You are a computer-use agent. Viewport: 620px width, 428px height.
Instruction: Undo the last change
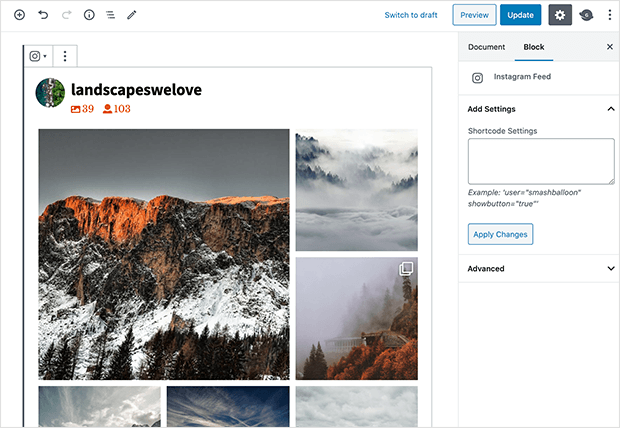coord(43,15)
